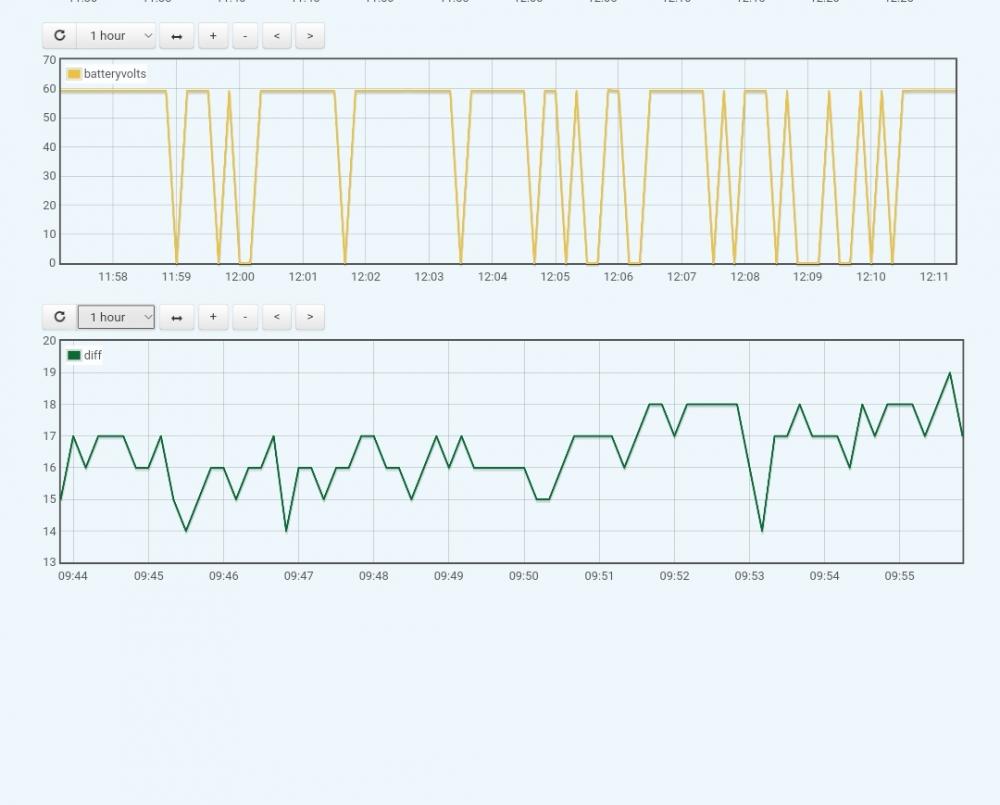The image size is (1000, 805).
Task: Zoom in on the batteryvolts chart
Action: 213,36
